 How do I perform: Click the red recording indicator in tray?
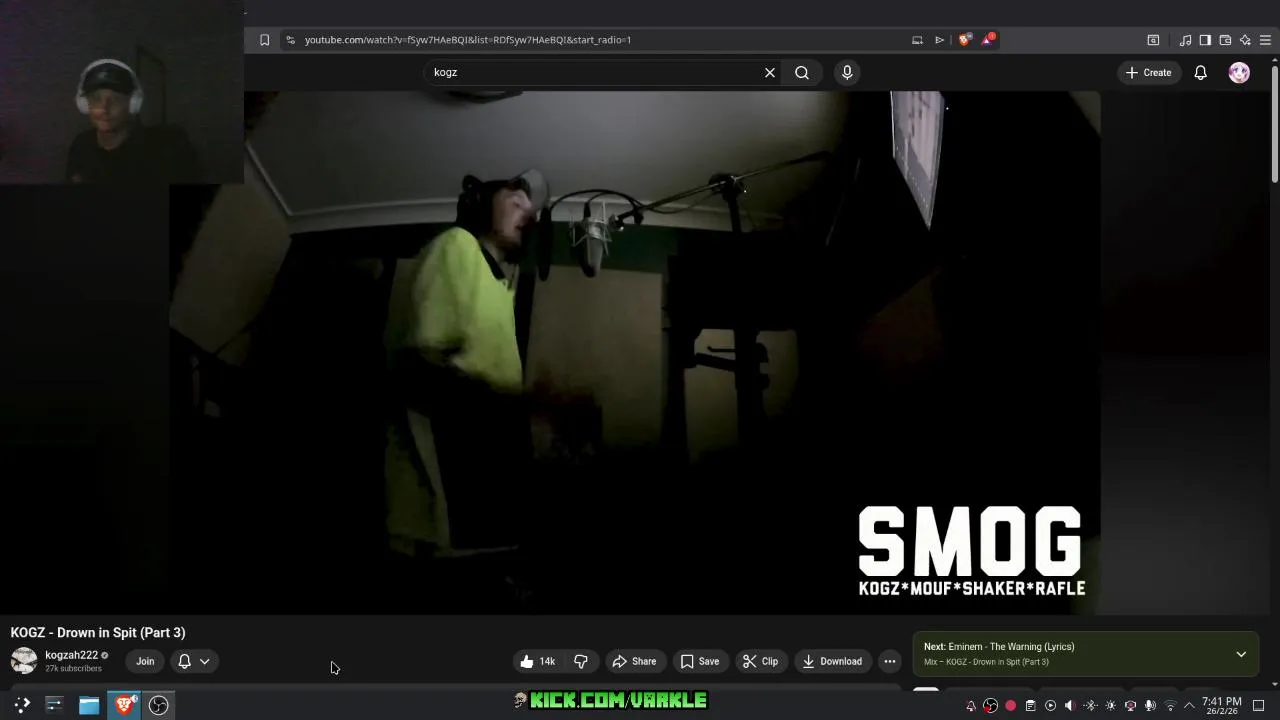click(1010, 706)
